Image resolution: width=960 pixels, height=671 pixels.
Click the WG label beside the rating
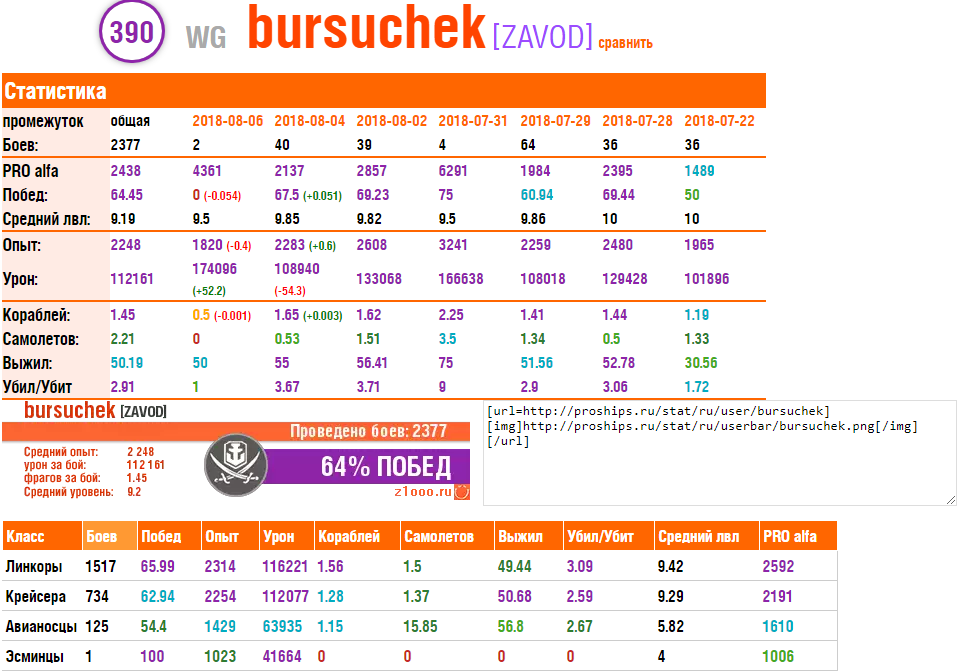click(206, 37)
